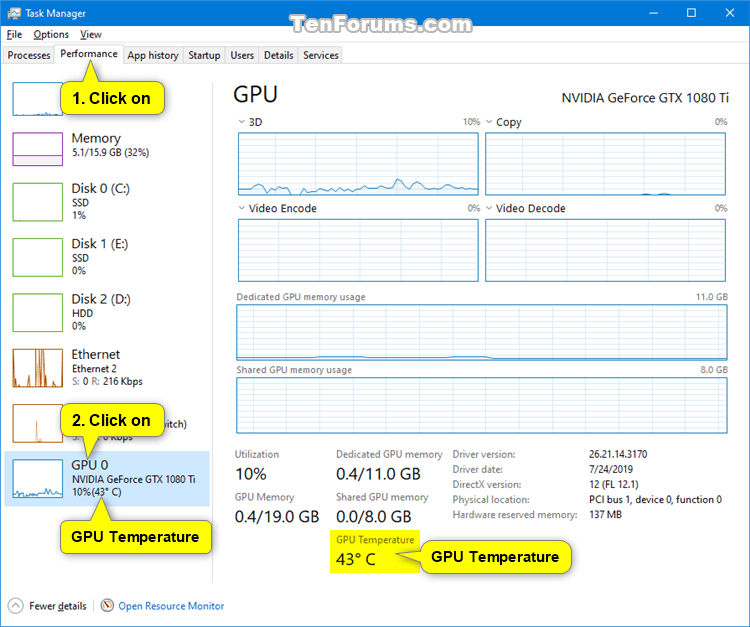Open the Video Decode graph dropdown
The height and width of the screenshot is (627, 750).
(489, 208)
